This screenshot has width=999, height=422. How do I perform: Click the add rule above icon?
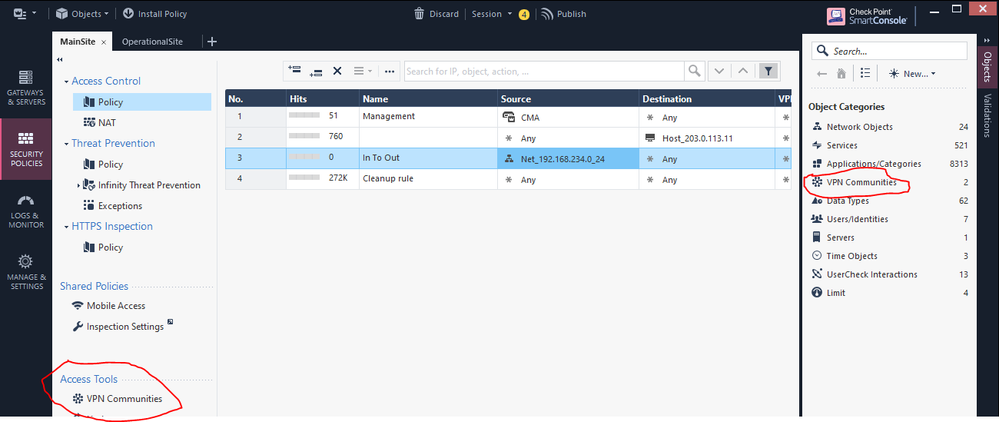coord(294,69)
